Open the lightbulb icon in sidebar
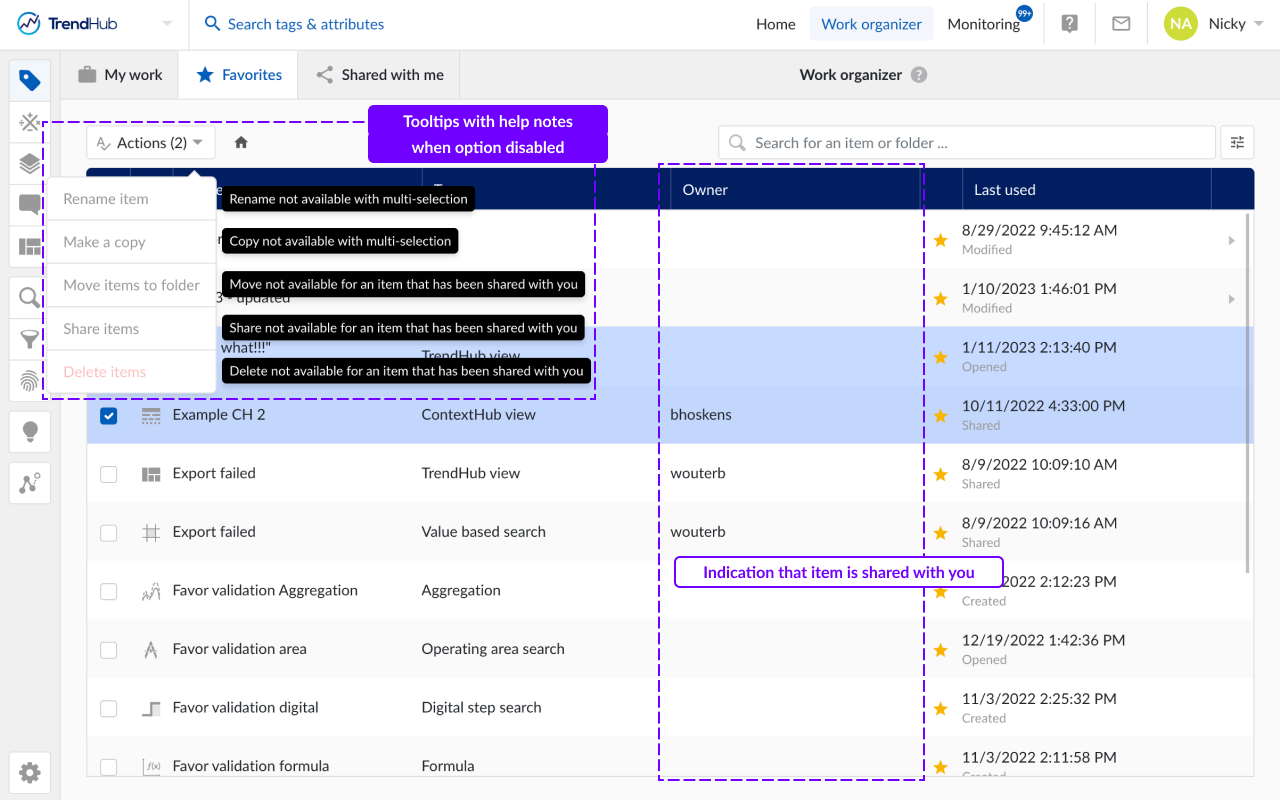Screen dimensions: 1280x800 [30, 432]
